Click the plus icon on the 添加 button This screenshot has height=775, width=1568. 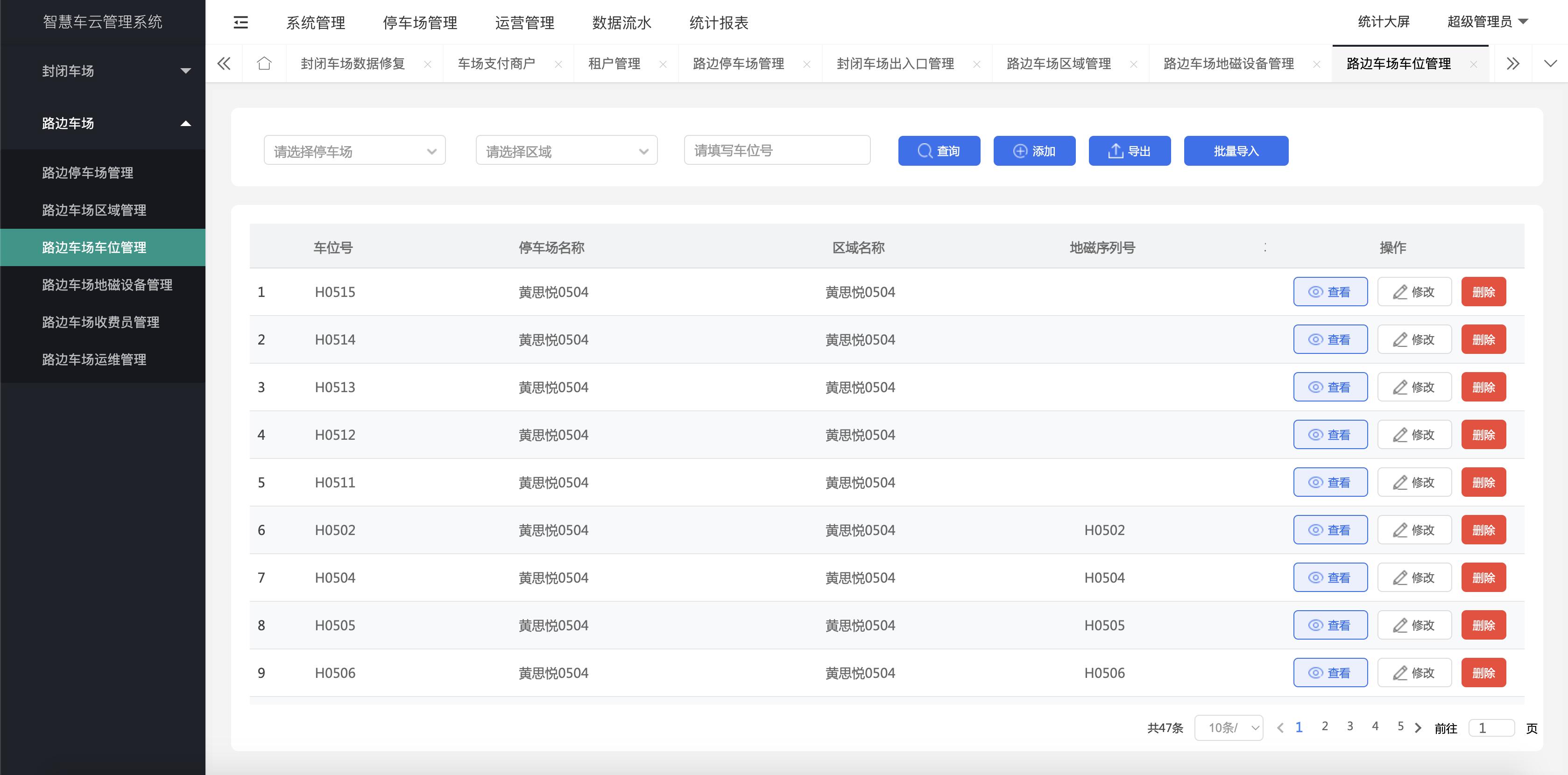1019,151
